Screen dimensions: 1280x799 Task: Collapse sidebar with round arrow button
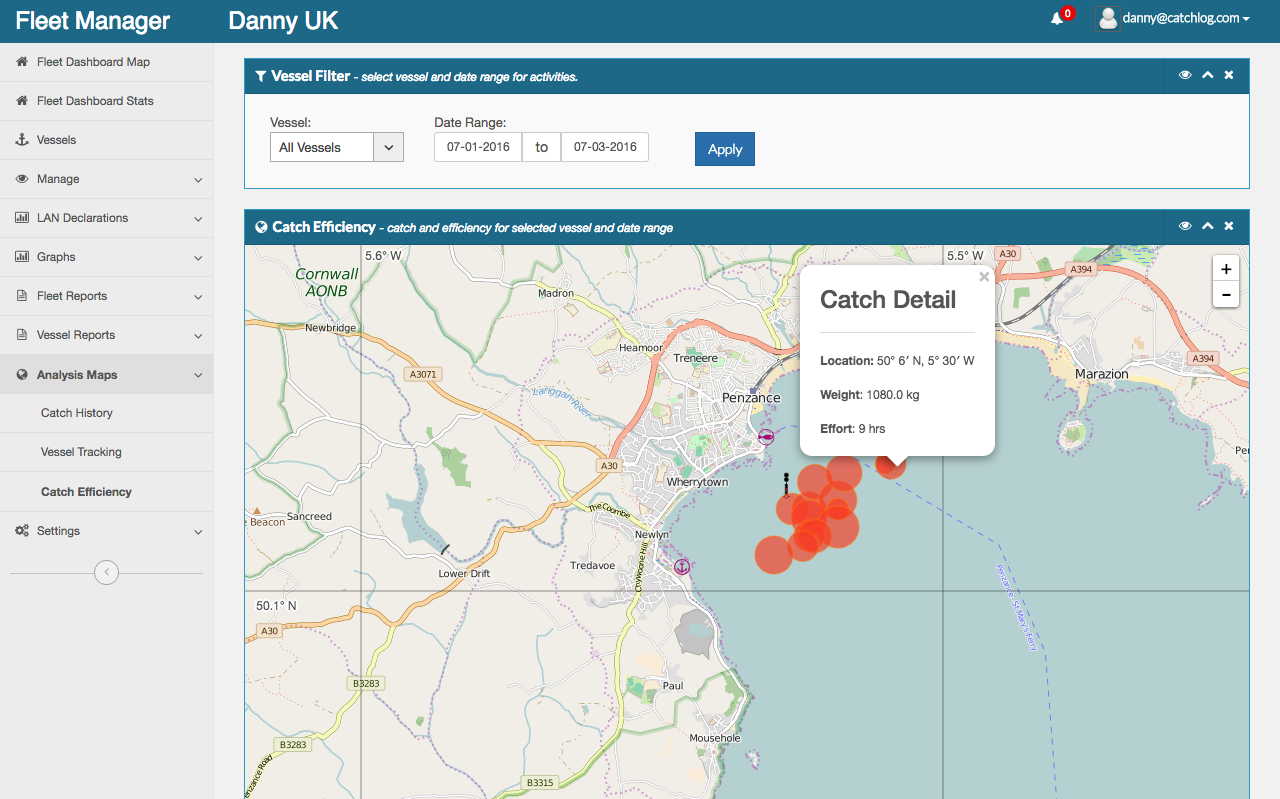(x=106, y=573)
